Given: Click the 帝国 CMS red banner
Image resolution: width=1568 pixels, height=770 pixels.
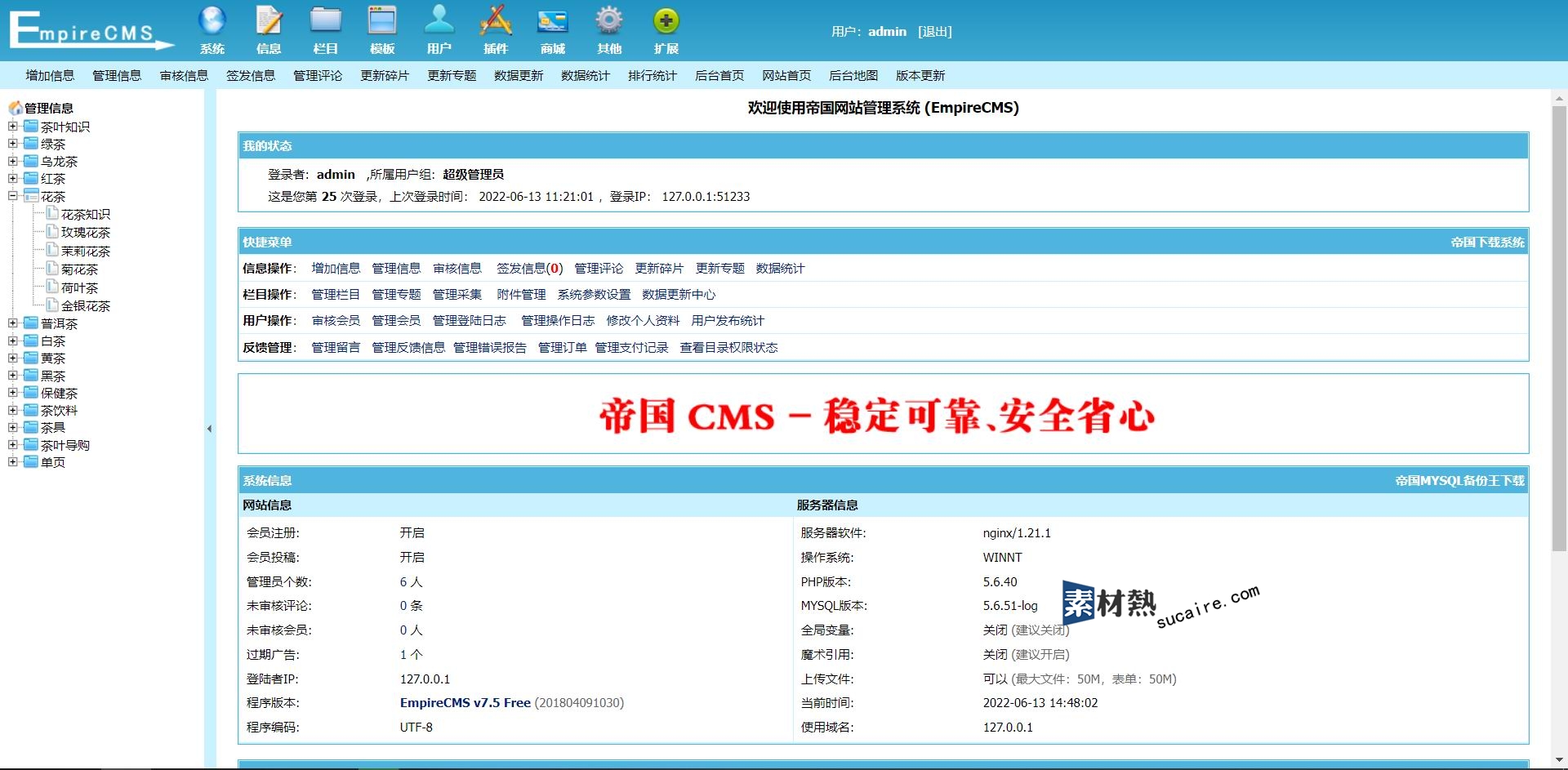Looking at the screenshot, I should (x=877, y=416).
